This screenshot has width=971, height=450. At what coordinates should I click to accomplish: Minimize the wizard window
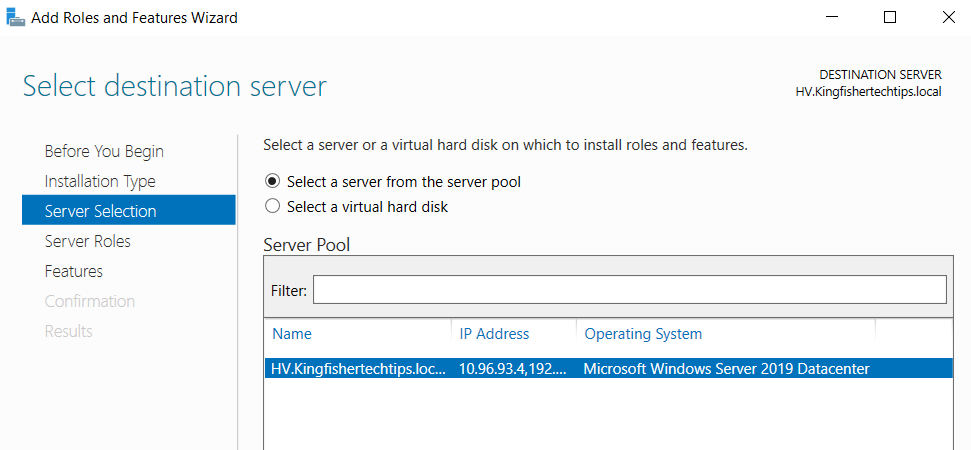(831, 17)
